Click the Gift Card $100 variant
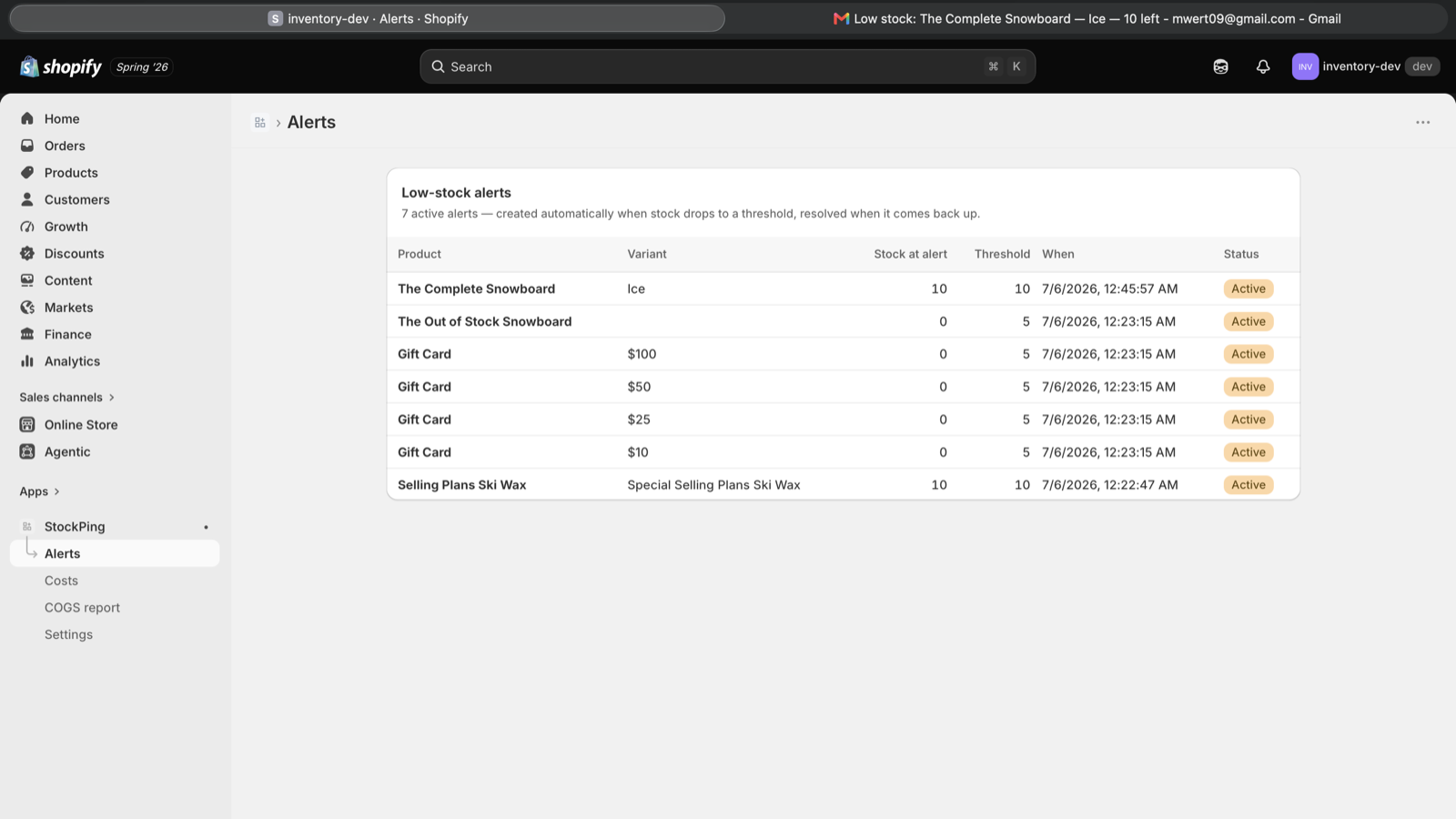This screenshot has height=819, width=1456. click(x=642, y=354)
